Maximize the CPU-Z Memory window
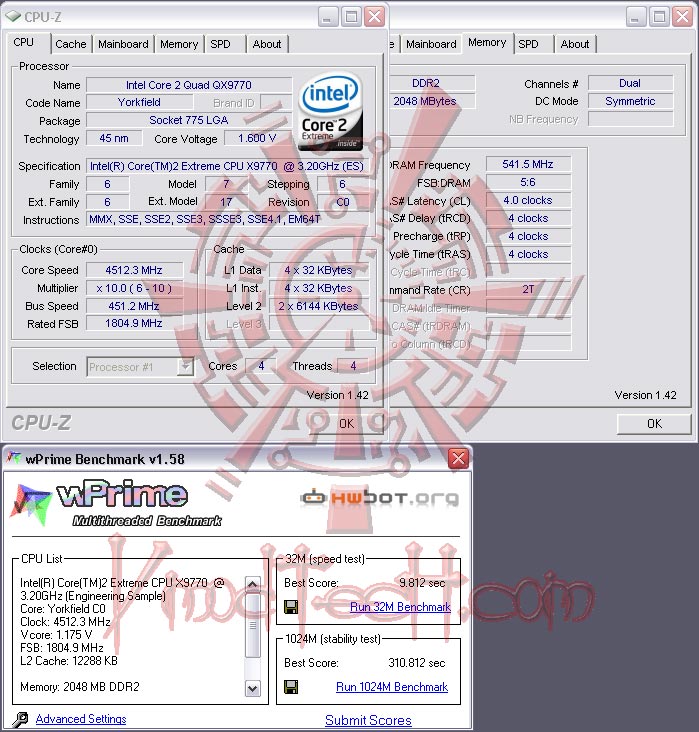Screen dimensions: 699x732 [x=659, y=17]
